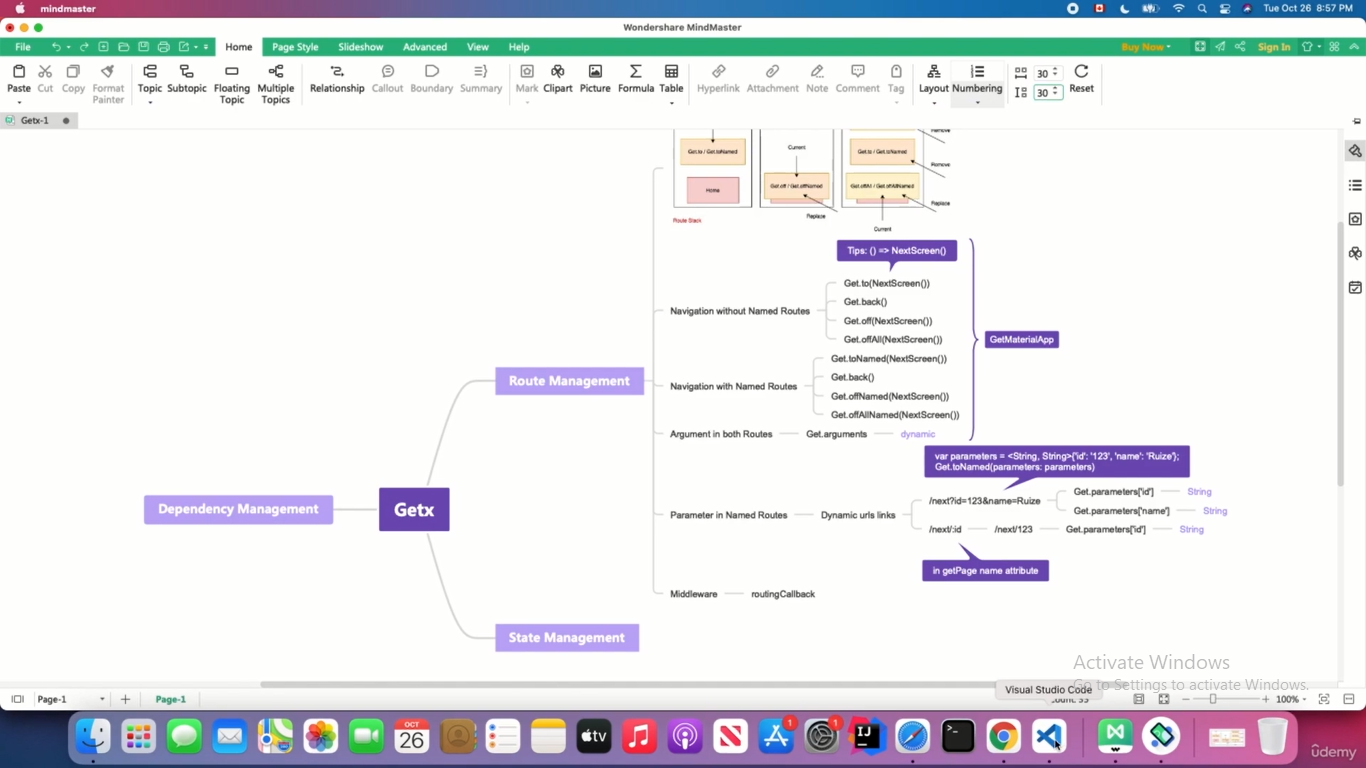Undo the last action
Viewport: 1366px width, 768px height.
[56, 47]
